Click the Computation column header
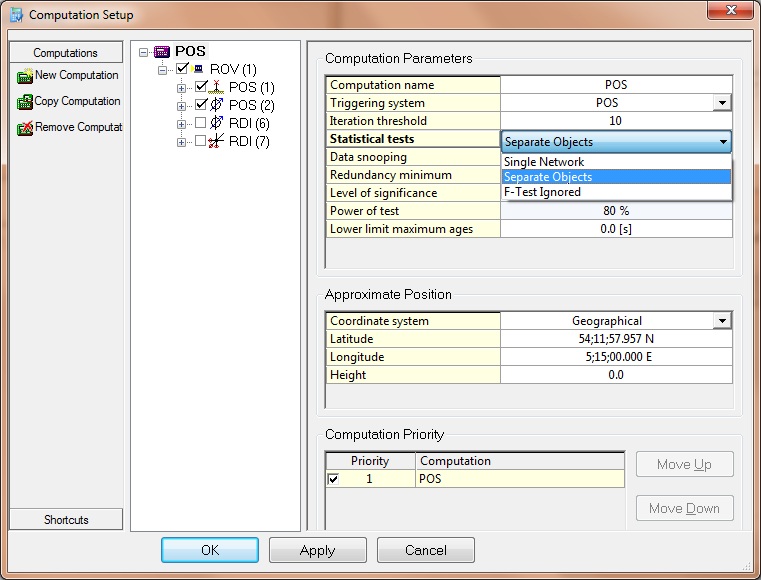The width and height of the screenshot is (761, 580). coord(520,461)
